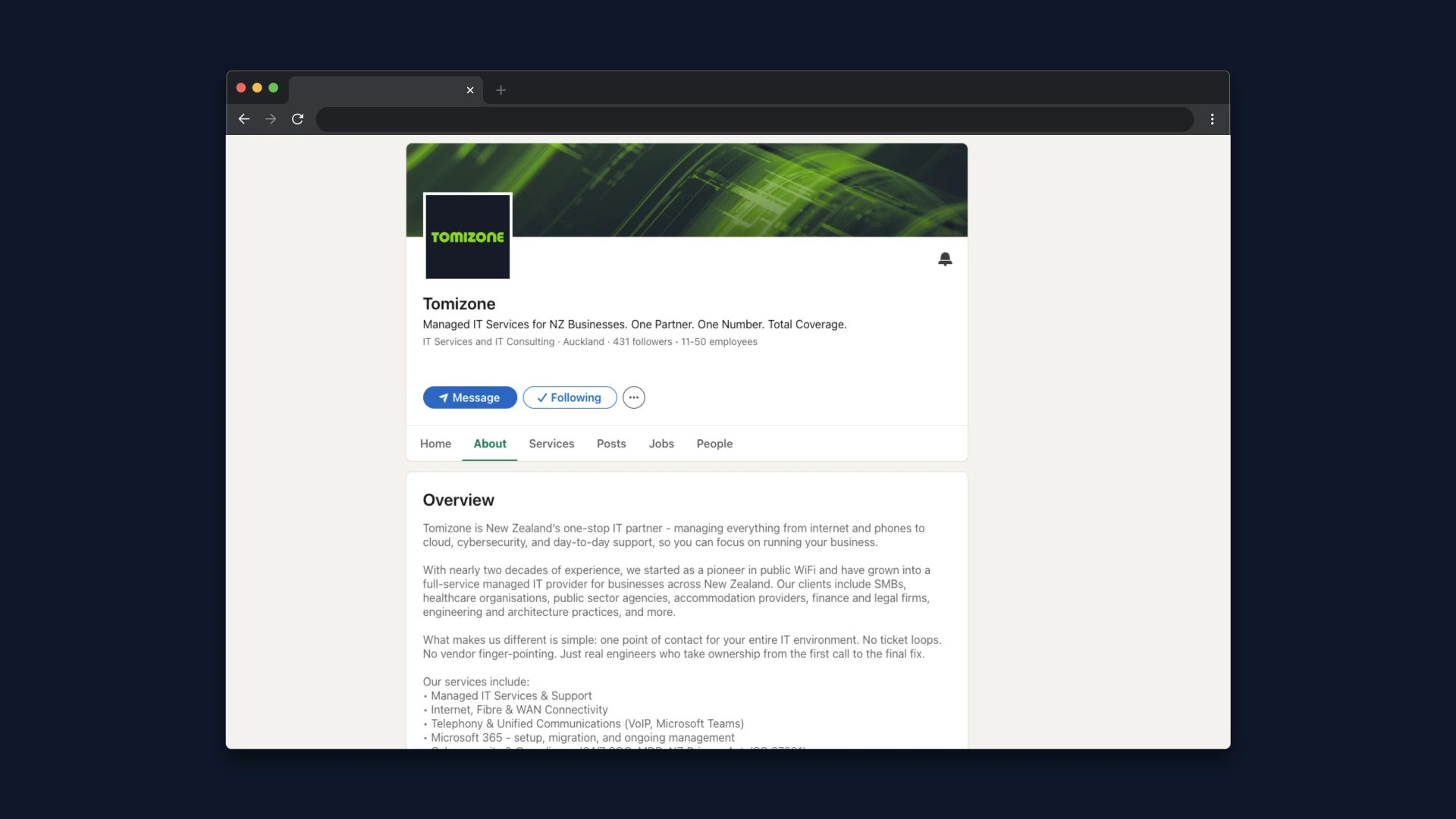Toggle the Following button

(570, 397)
